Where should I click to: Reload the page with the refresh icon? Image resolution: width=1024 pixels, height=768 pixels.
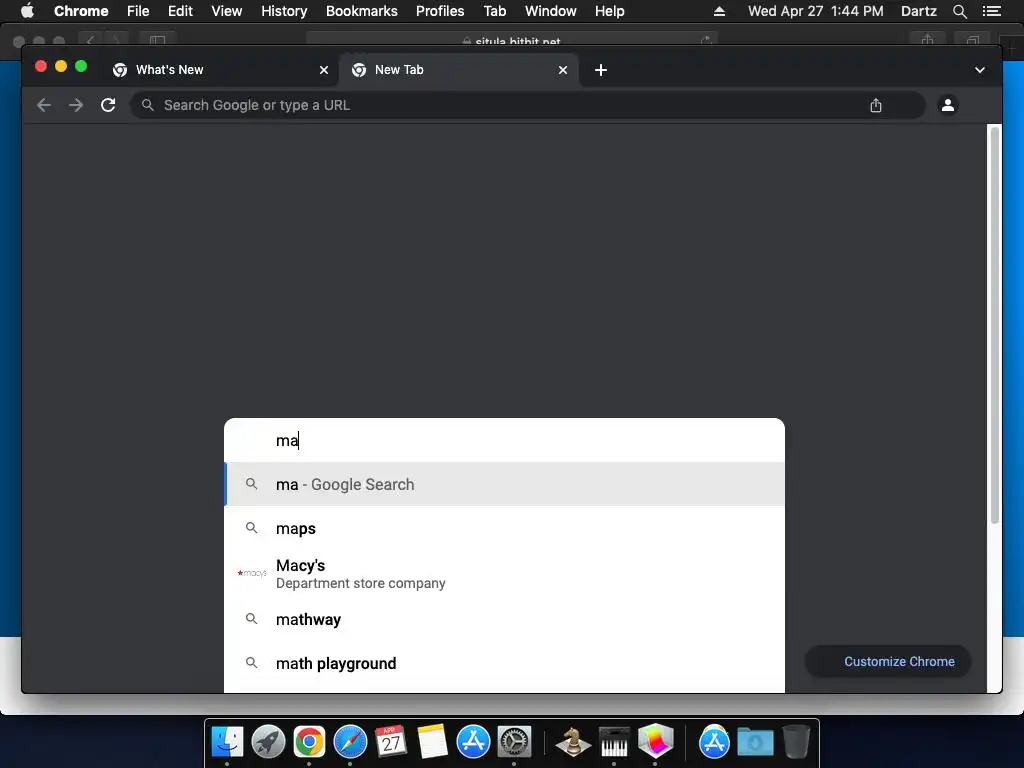click(108, 105)
